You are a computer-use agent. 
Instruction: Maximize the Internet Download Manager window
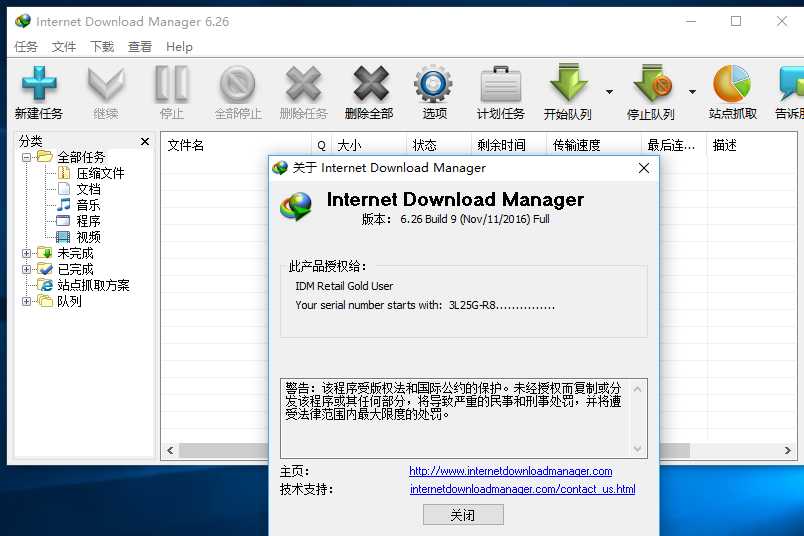coord(736,21)
